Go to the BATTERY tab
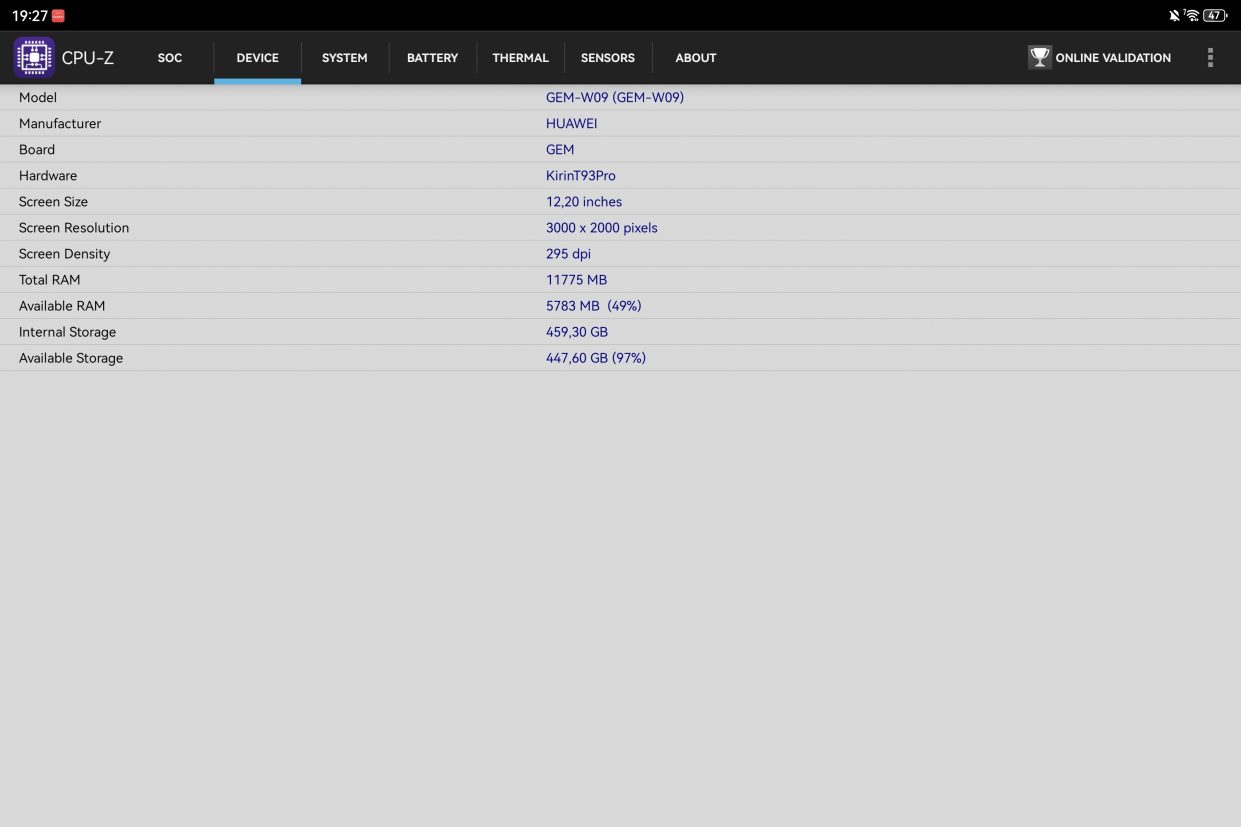Image resolution: width=1241 pixels, height=827 pixels. click(432, 57)
